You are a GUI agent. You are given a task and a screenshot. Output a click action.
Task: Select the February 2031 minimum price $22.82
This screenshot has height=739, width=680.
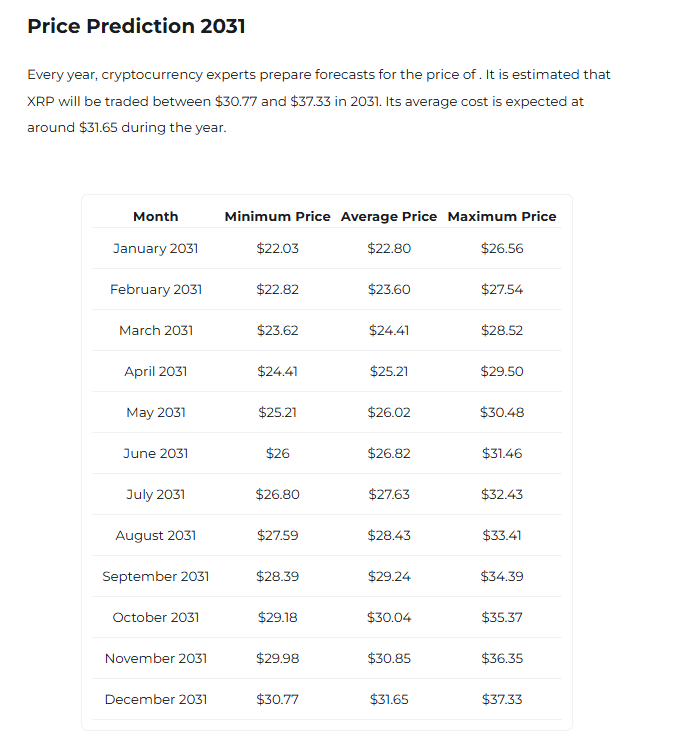coord(278,289)
